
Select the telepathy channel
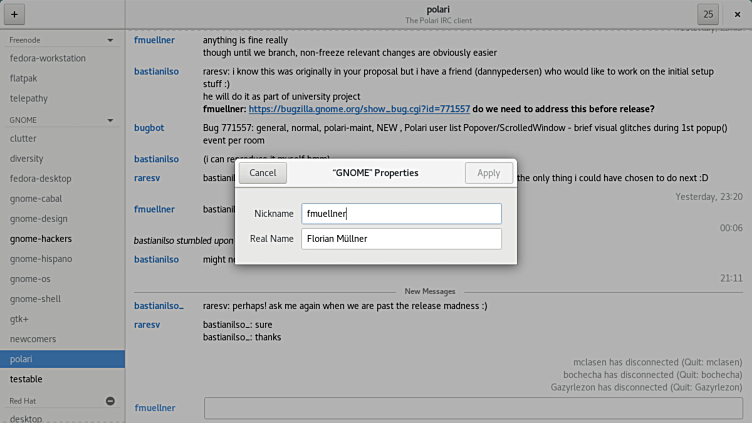coord(62,98)
